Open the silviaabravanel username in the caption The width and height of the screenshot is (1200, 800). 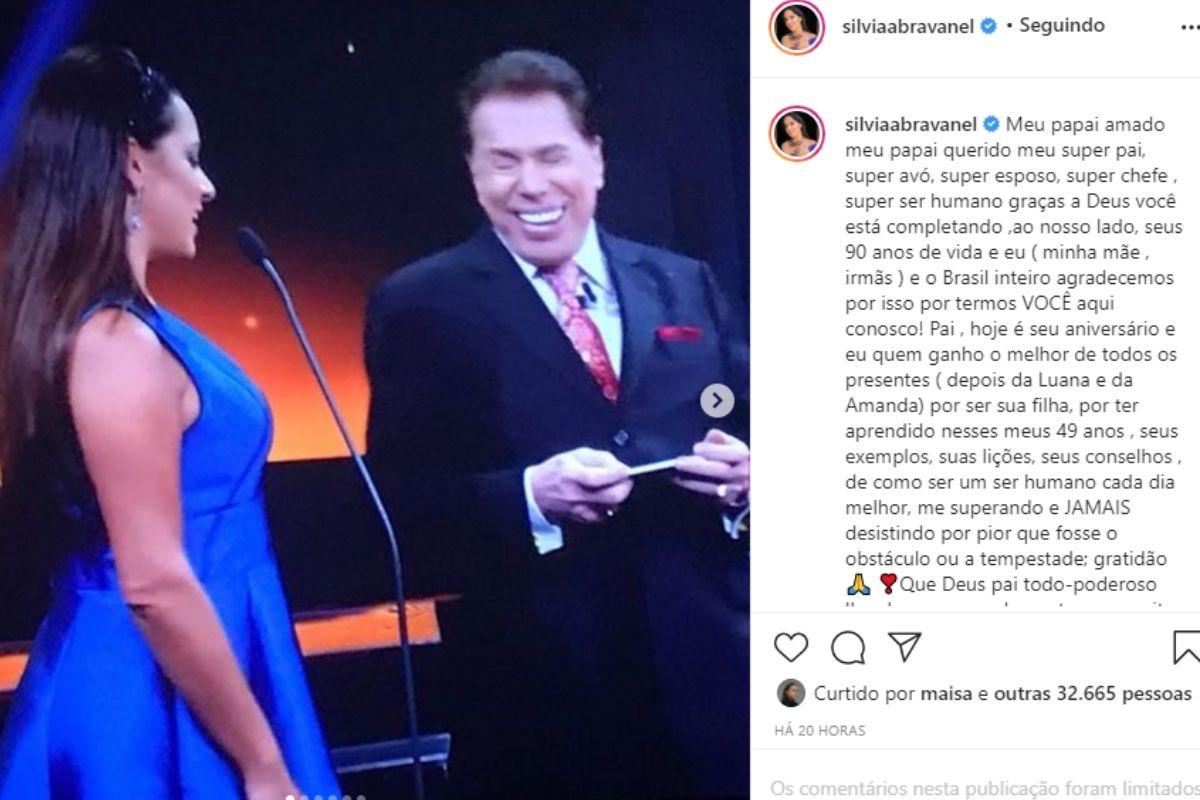pyautogui.click(x=909, y=125)
